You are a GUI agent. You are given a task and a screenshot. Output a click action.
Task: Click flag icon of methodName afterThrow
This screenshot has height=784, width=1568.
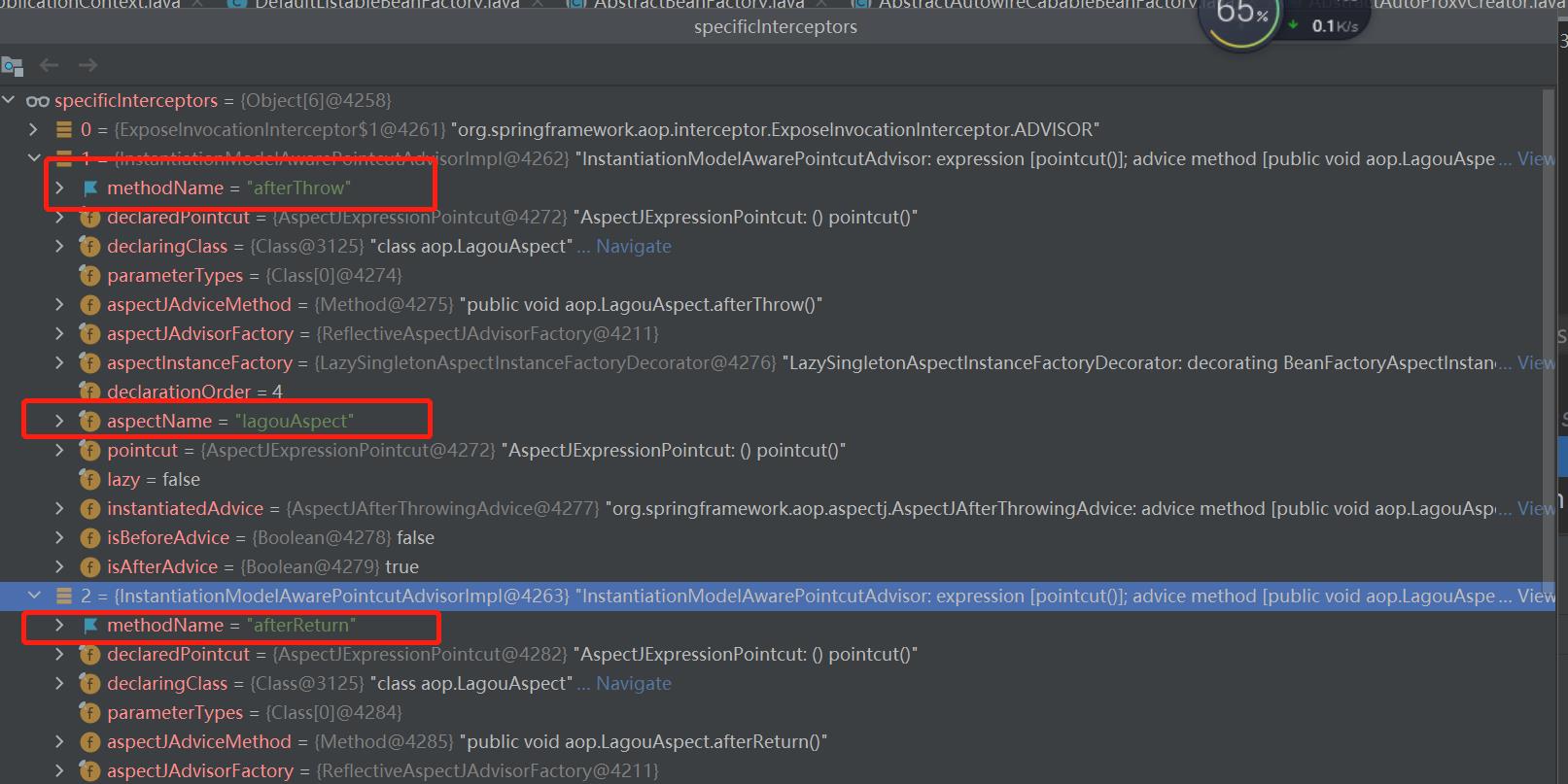coord(90,188)
